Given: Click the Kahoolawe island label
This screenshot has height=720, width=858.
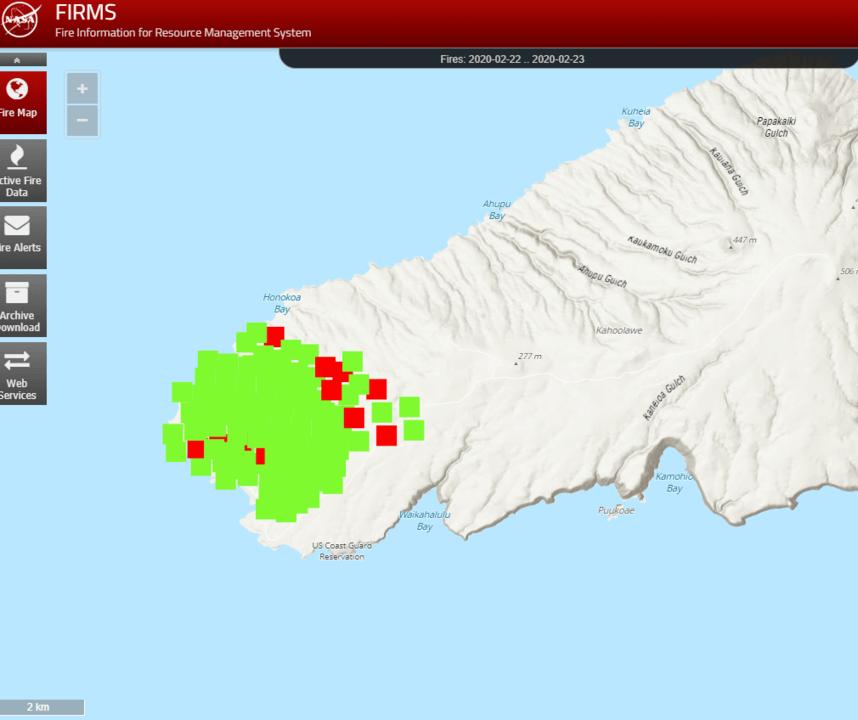Looking at the screenshot, I should coord(619,330).
